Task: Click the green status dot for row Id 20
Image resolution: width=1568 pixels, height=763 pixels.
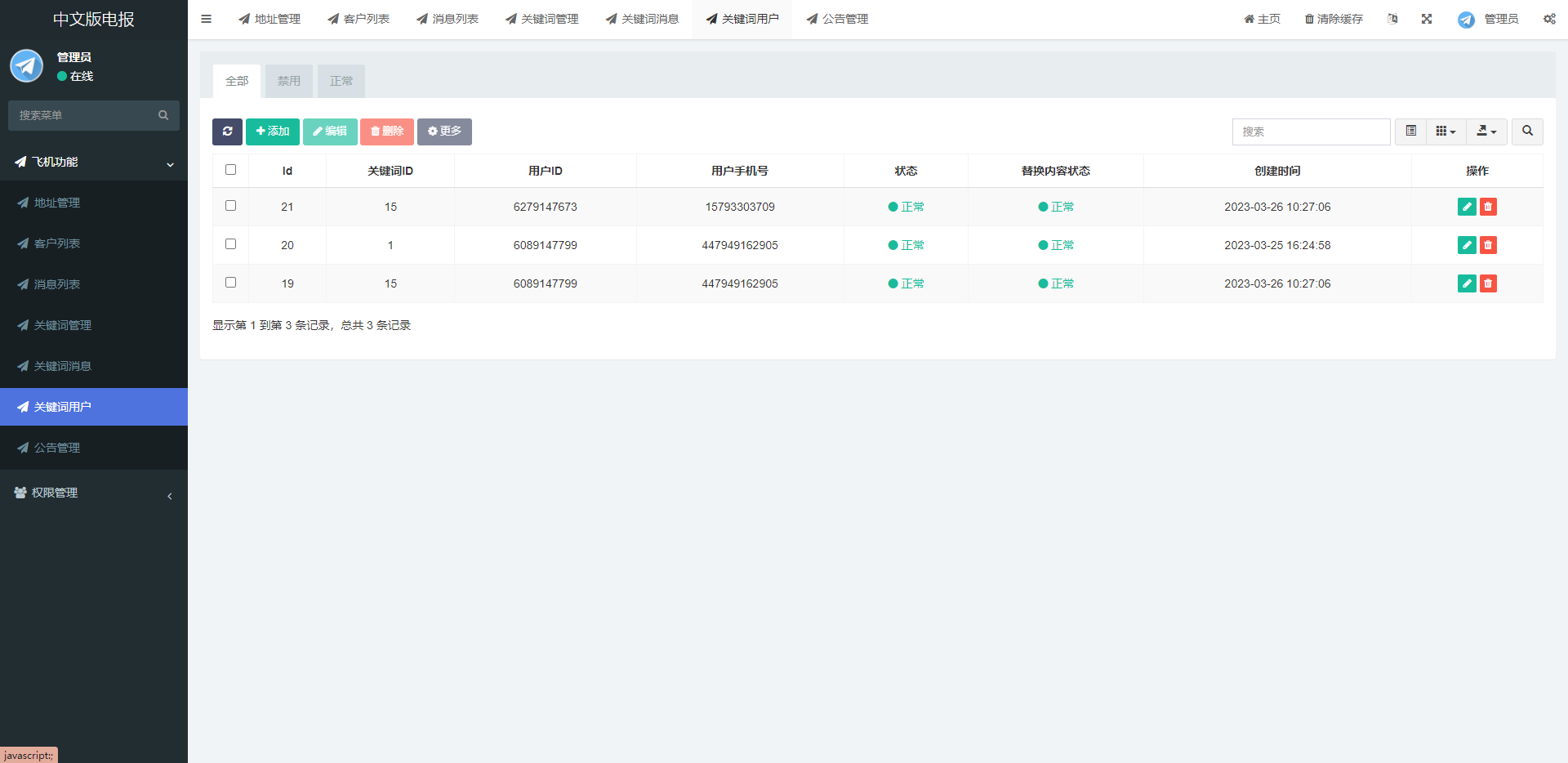Action: [x=891, y=244]
